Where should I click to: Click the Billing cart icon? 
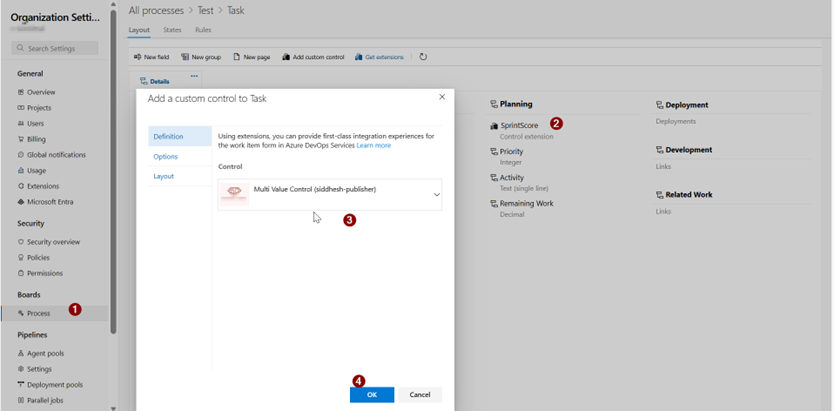click(x=21, y=139)
